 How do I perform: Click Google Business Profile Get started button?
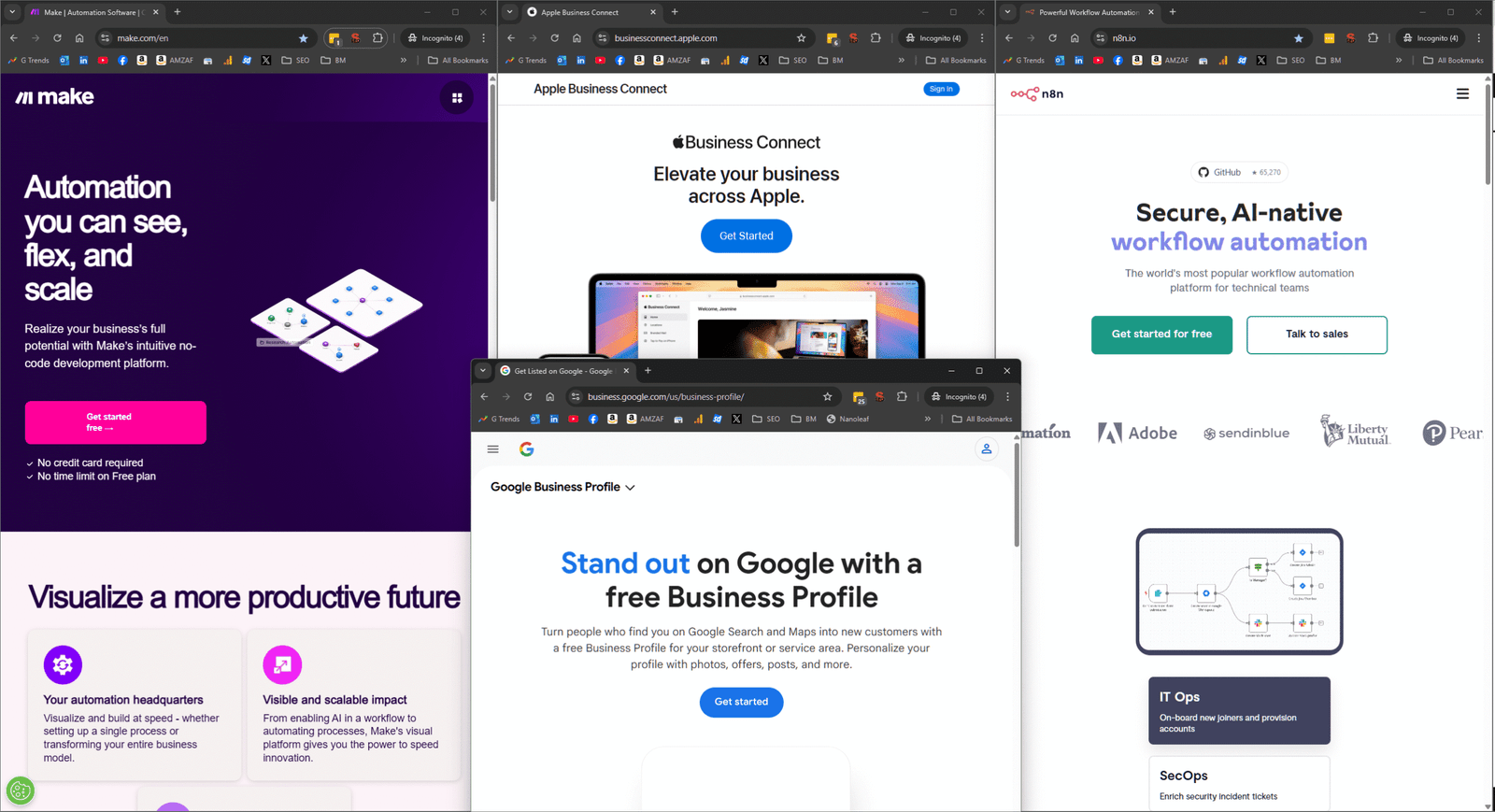tap(741, 702)
